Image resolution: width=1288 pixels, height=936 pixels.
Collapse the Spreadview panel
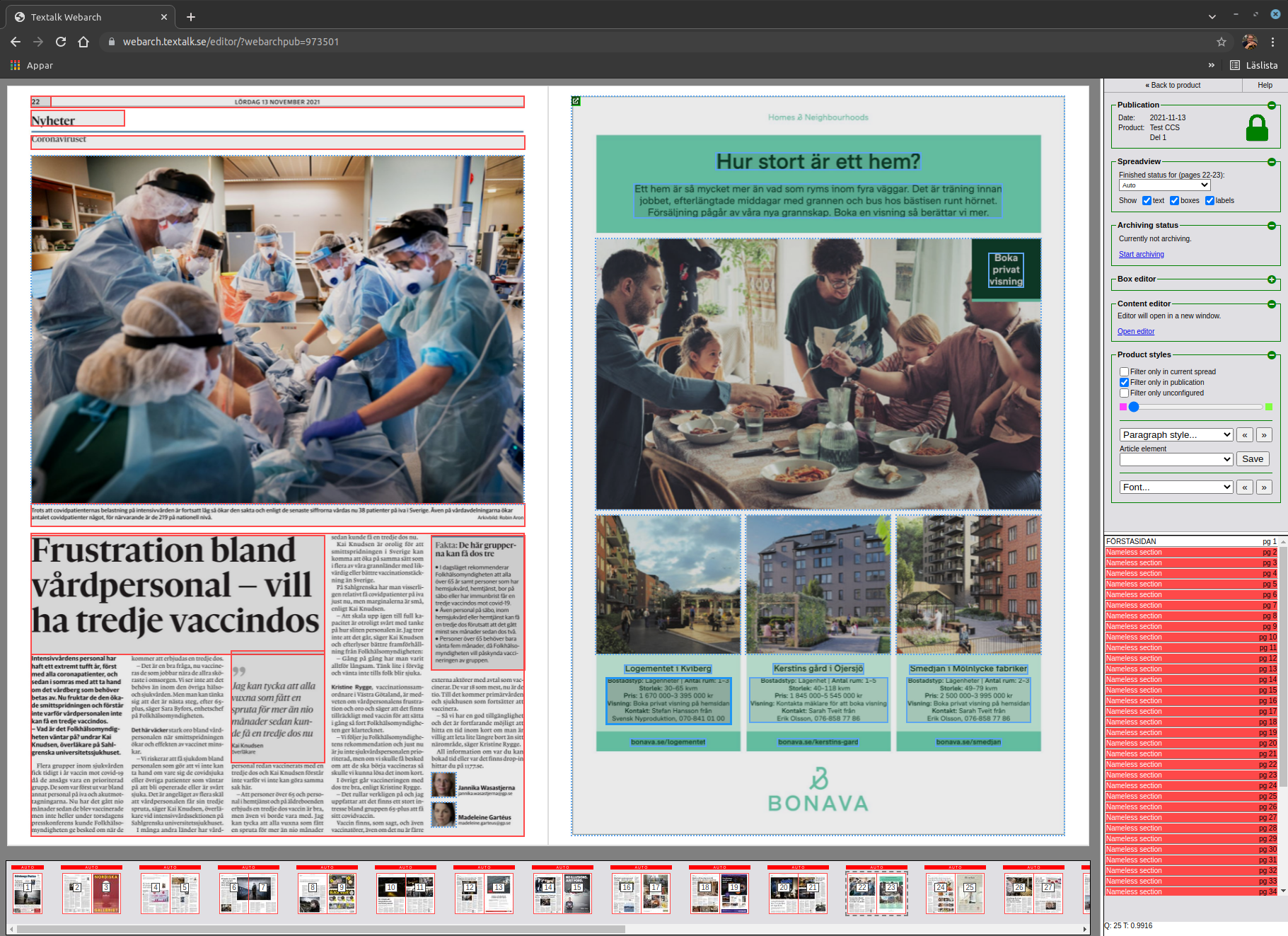[1272, 162]
